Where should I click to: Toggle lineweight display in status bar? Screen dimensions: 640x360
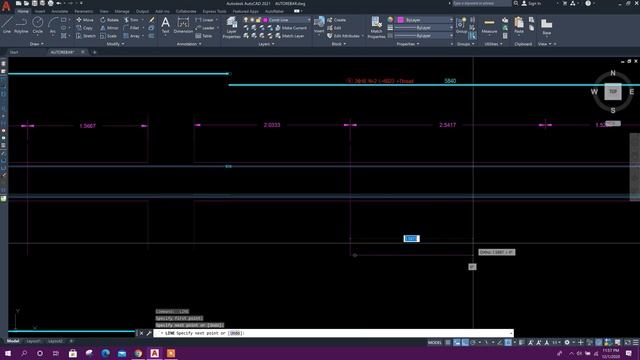tap(522, 342)
